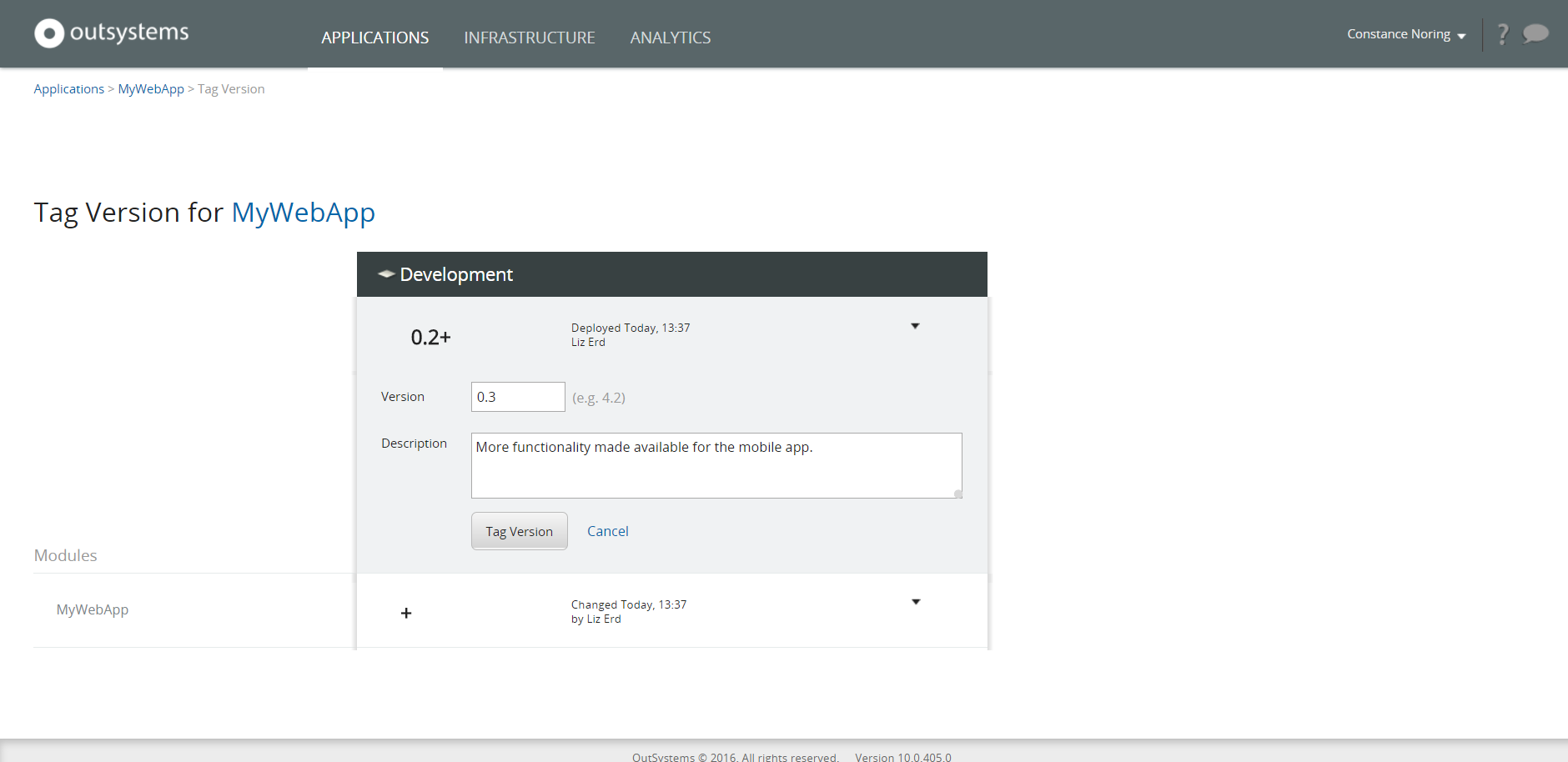The image size is (1568, 762).
Task: Click the Changed Today, 13:37 text
Action: pyautogui.click(x=629, y=604)
